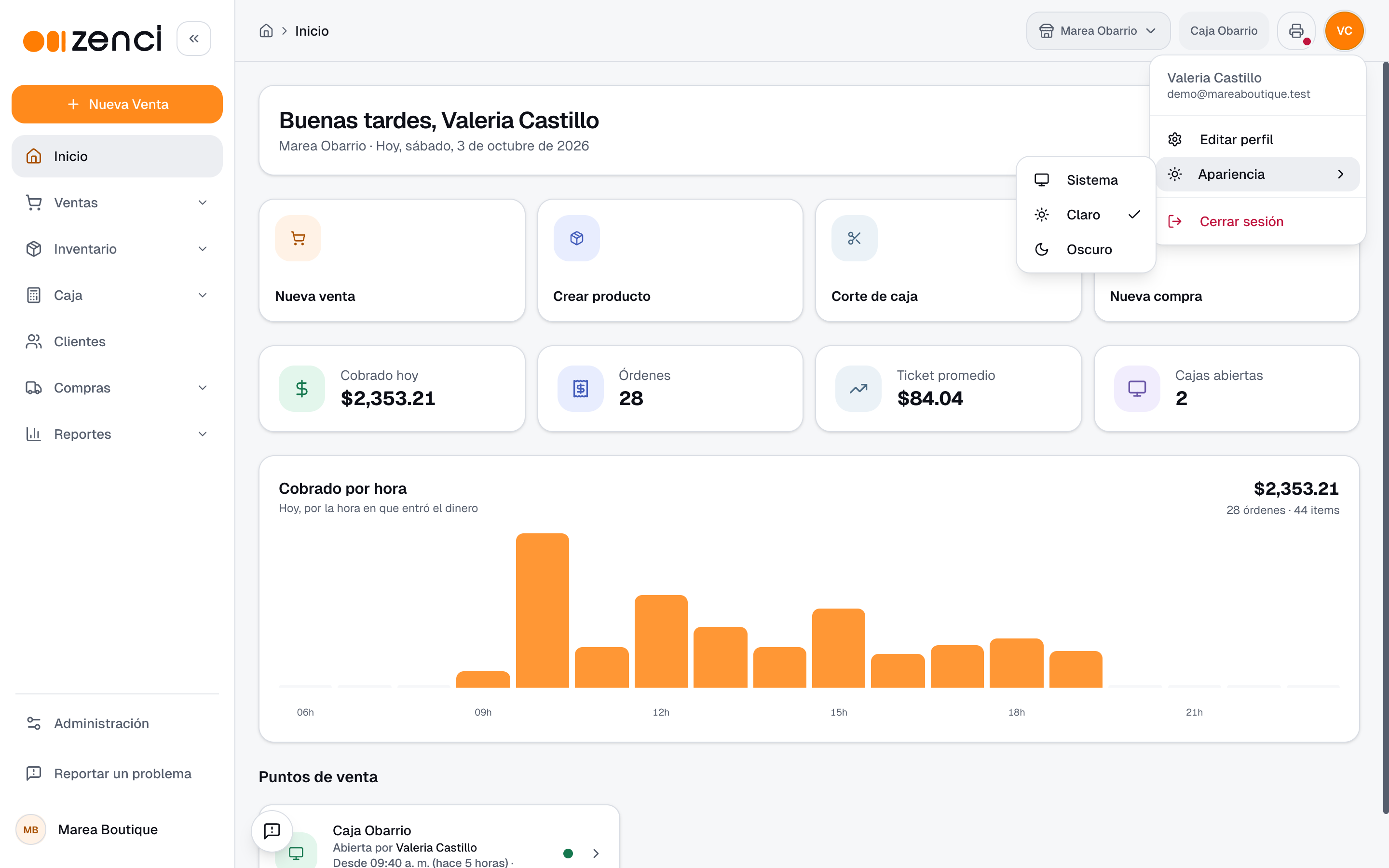The height and width of the screenshot is (868, 1389).
Task: Open the Caja Obarrio point-of-sale chevron
Action: coord(596,853)
